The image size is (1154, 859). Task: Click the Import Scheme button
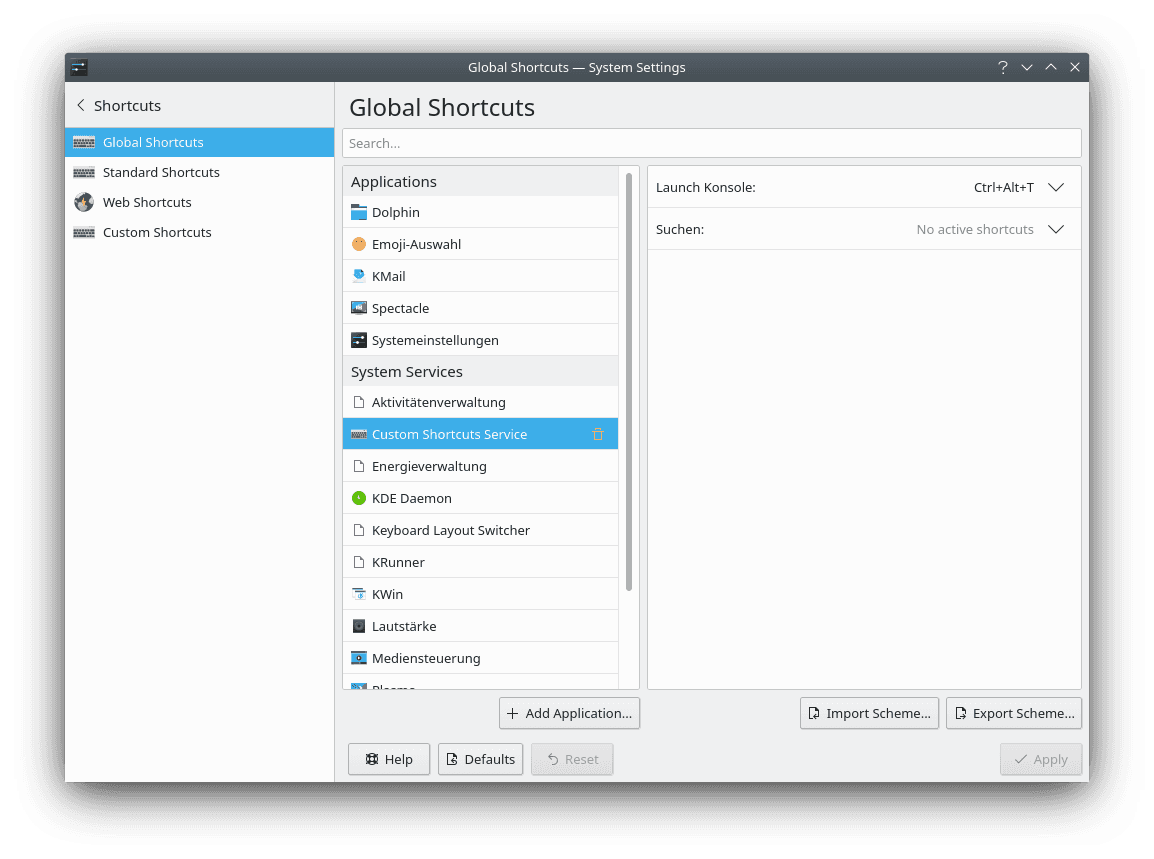click(x=868, y=713)
